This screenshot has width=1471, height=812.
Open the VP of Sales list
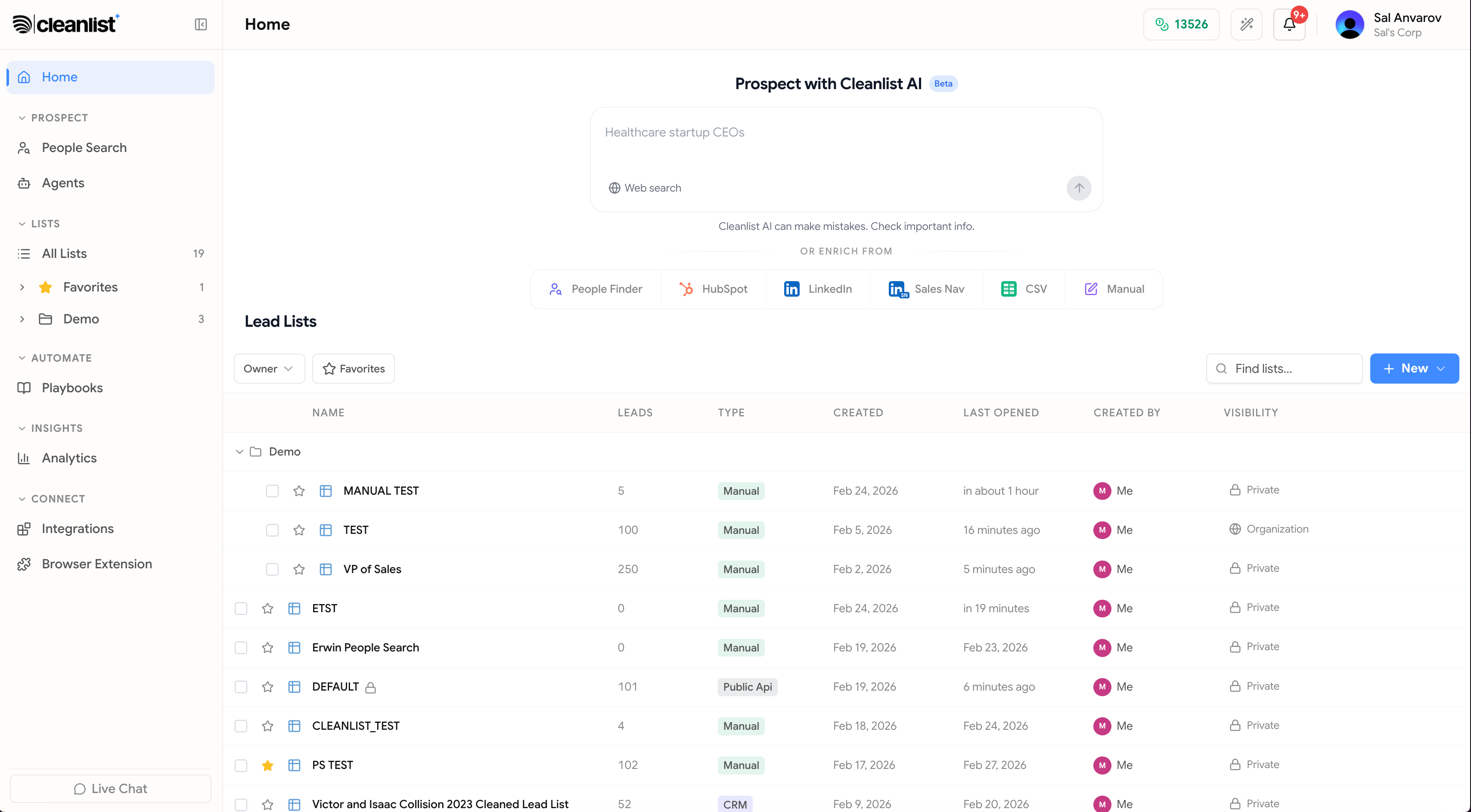(x=372, y=569)
